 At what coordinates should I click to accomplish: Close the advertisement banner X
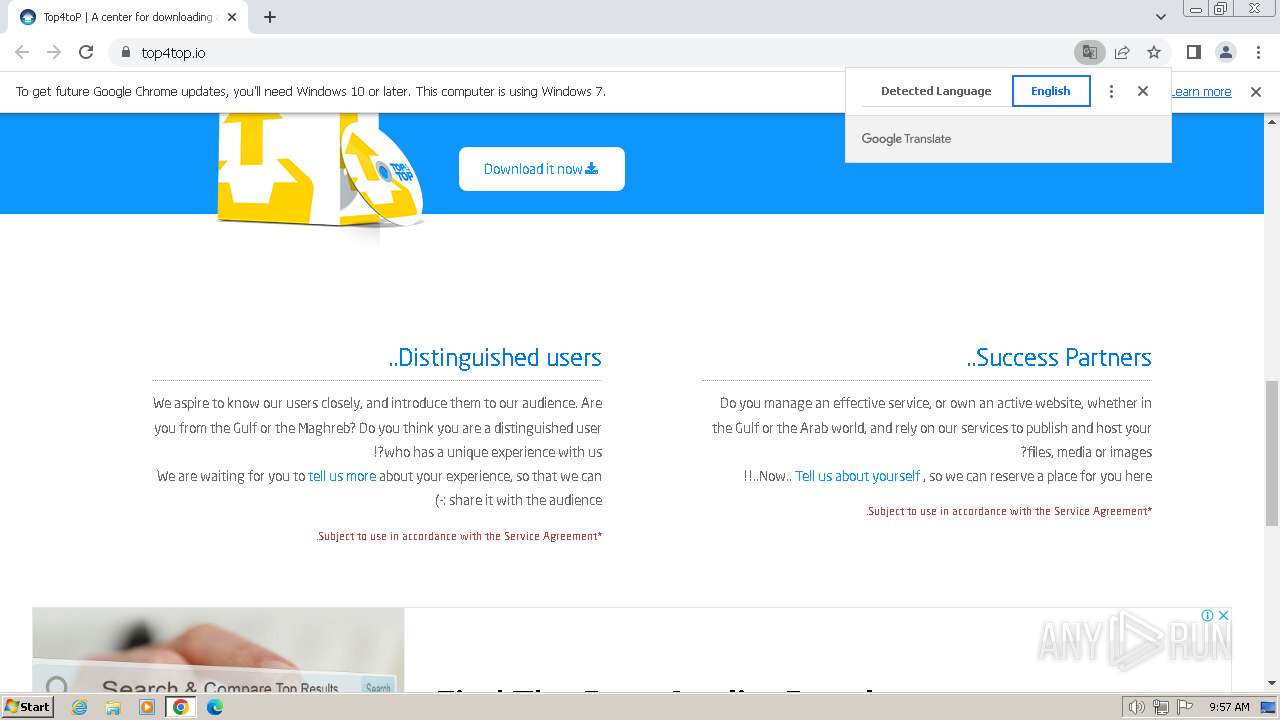pyautogui.click(x=1223, y=615)
